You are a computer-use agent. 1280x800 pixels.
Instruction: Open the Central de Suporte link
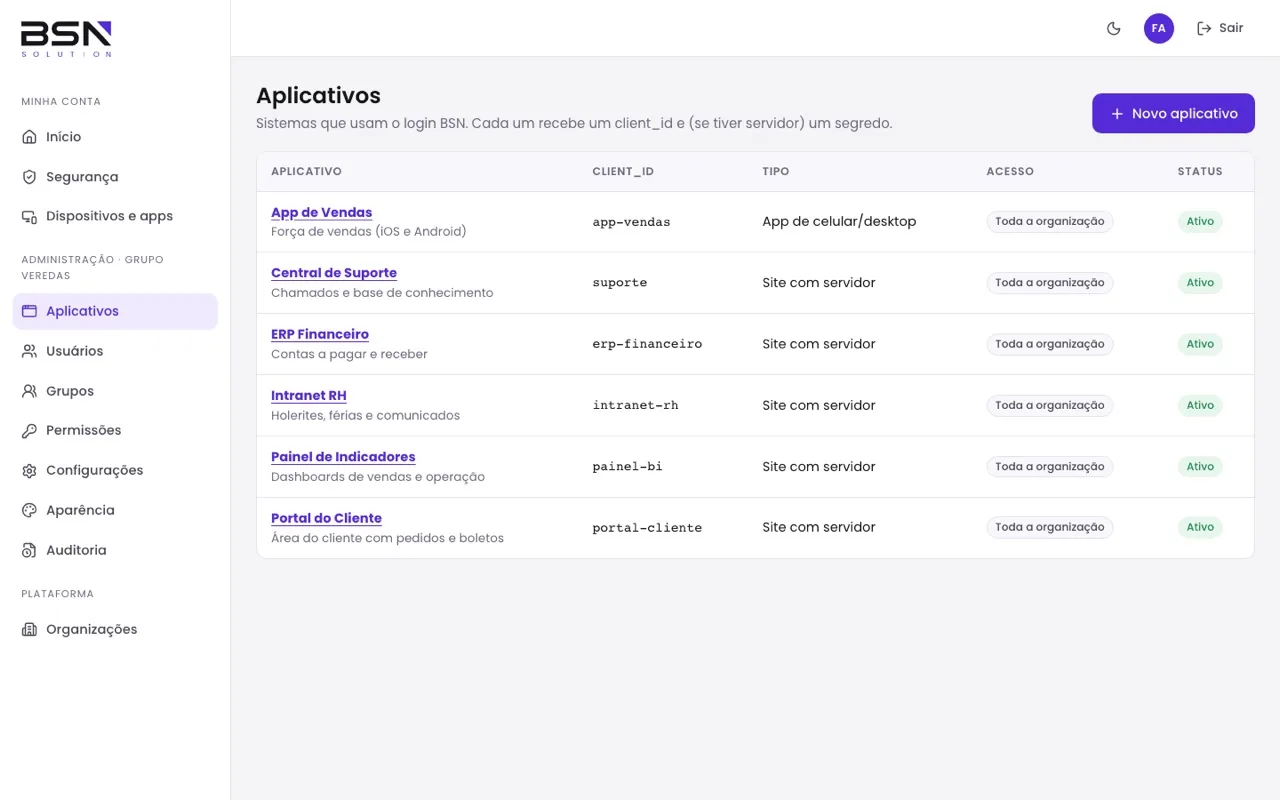pos(334,273)
